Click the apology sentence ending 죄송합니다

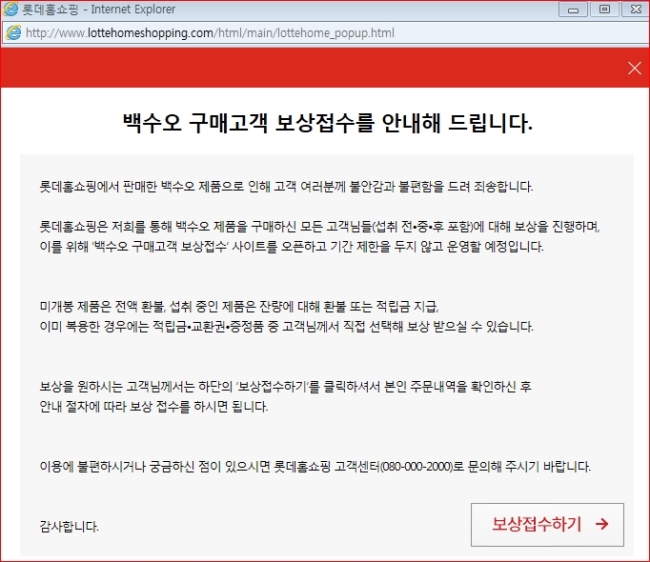pos(286,187)
